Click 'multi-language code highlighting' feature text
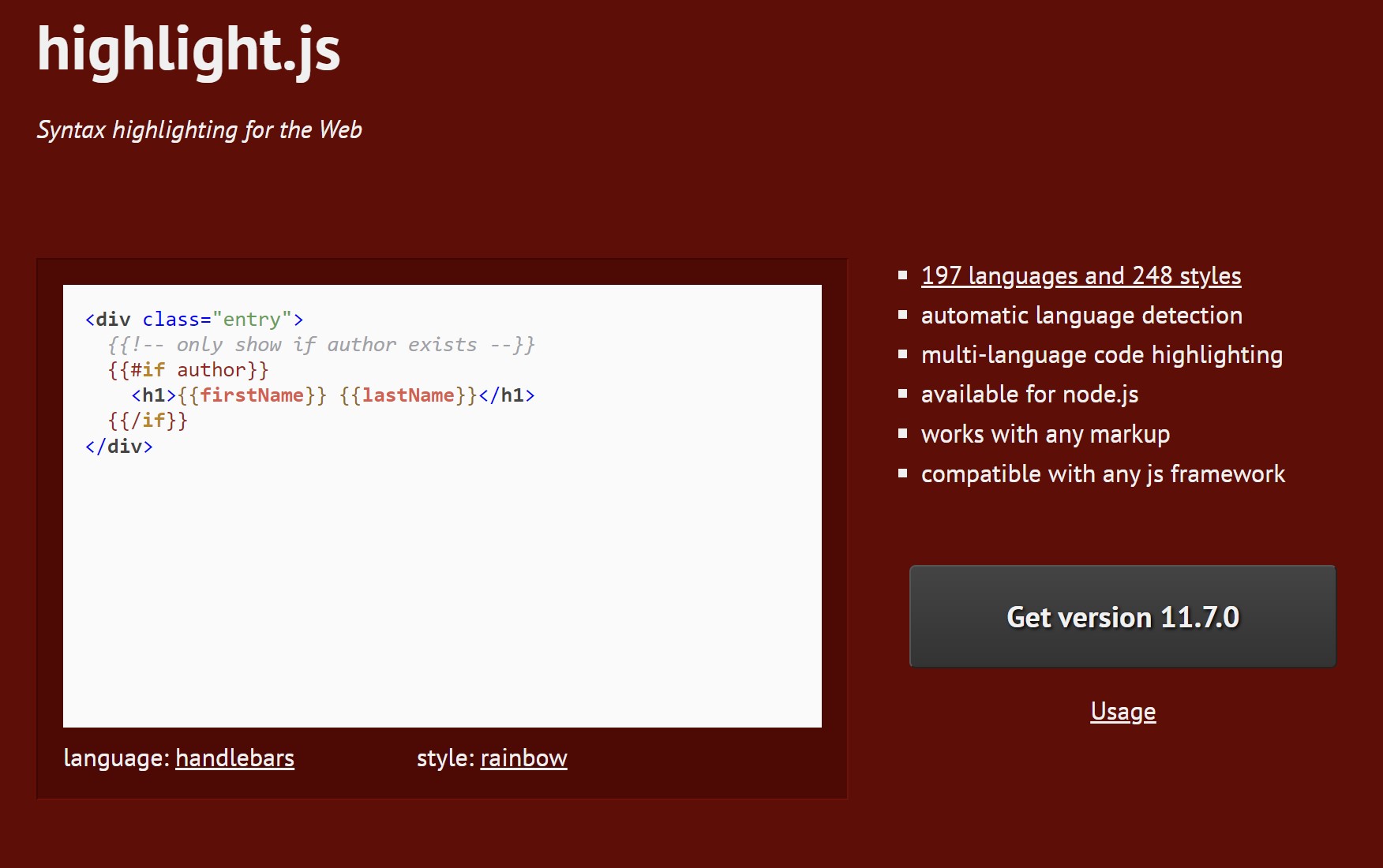1383x868 pixels. [x=1102, y=355]
